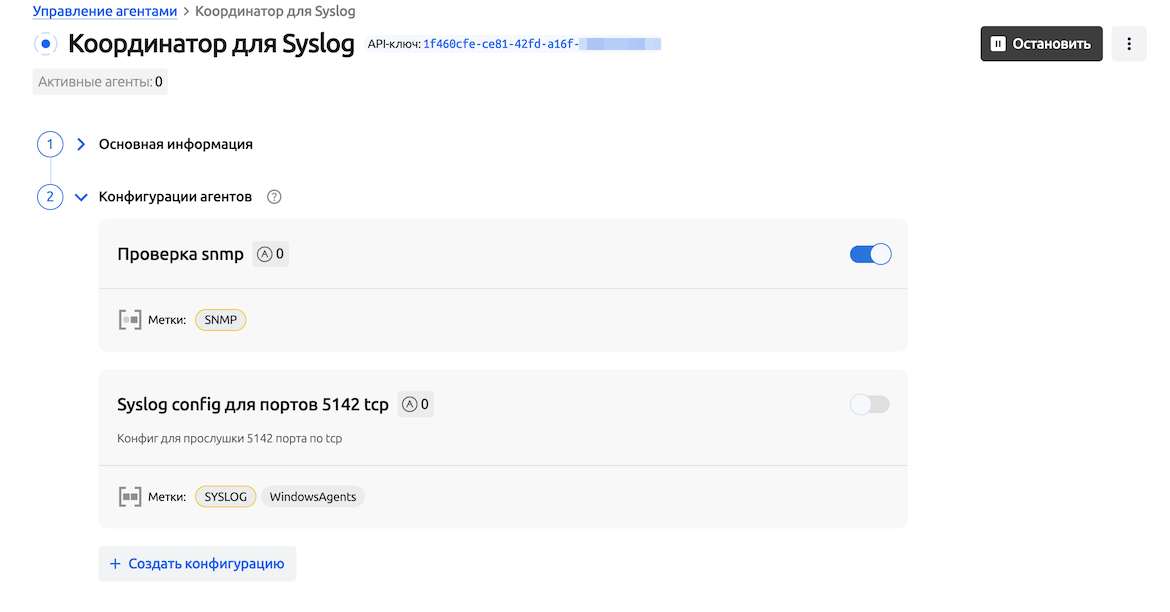The image size is (1170, 612).
Task: Copy the API key value
Action: (x=541, y=44)
